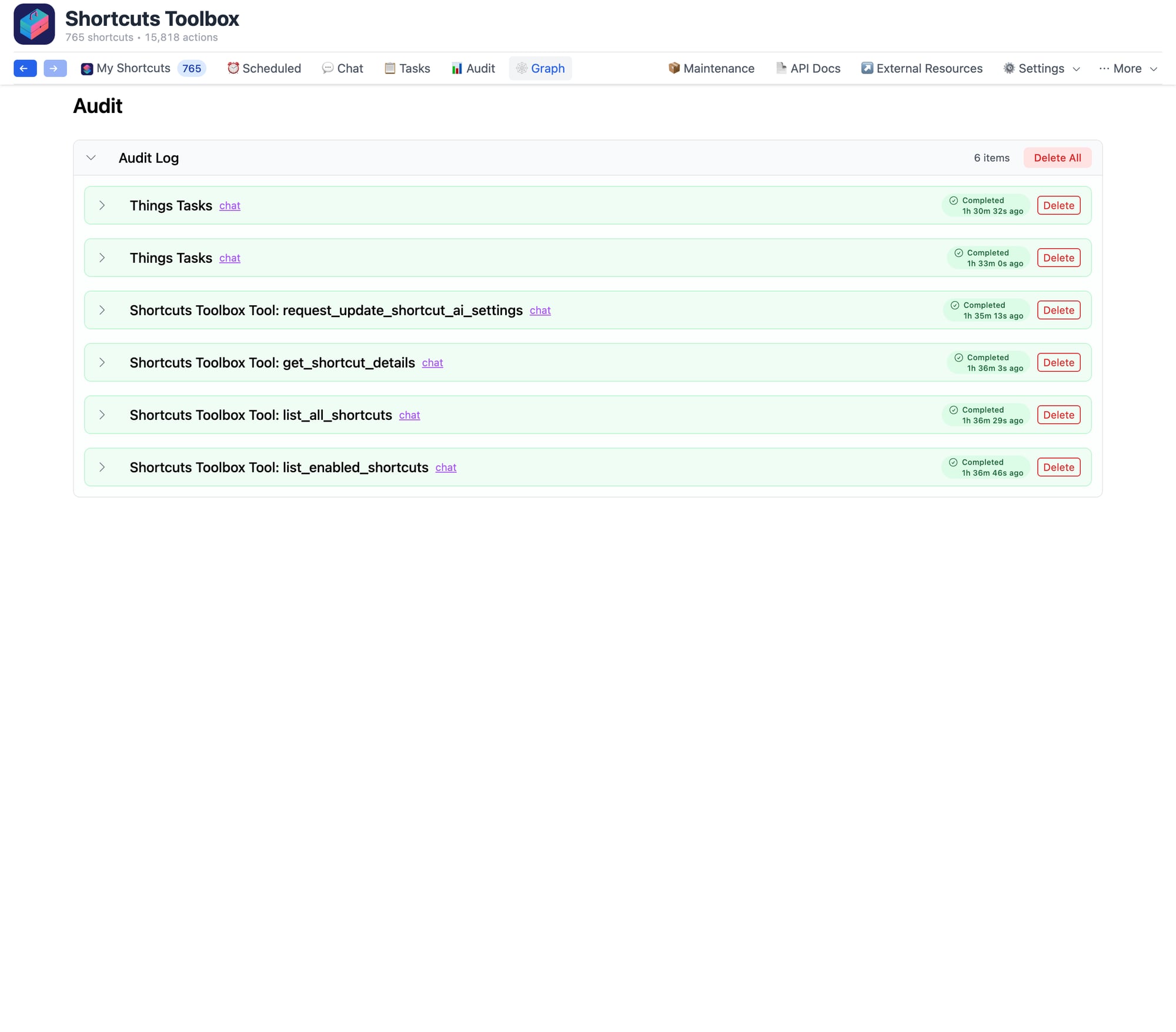
Task: Collapse the Audit Log section
Action: click(91, 158)
